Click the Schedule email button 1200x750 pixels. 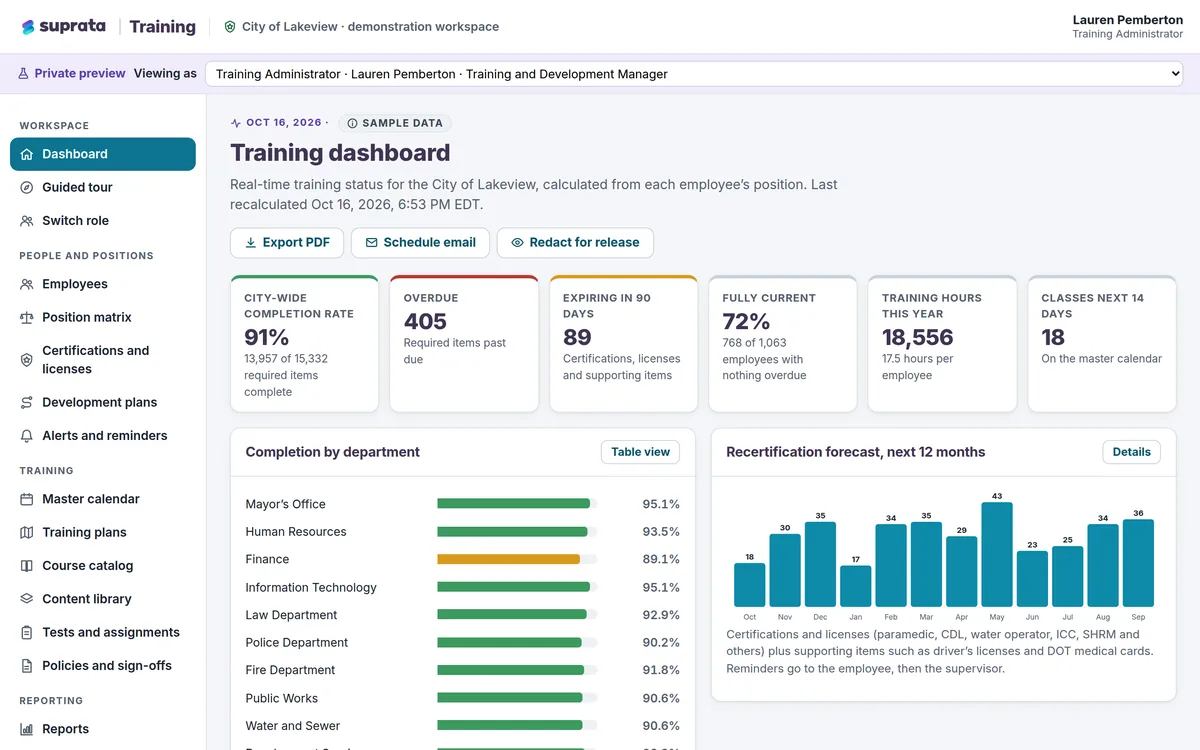point(421,242)
